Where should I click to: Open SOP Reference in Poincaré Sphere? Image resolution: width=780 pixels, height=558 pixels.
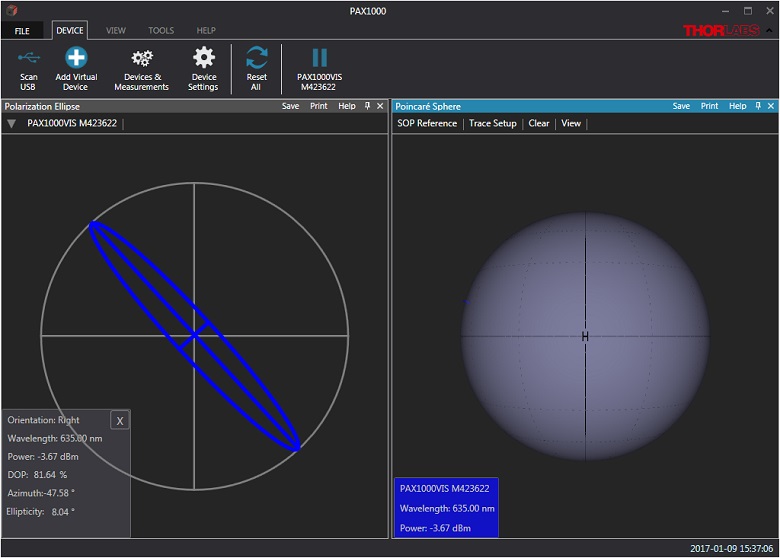pos(427,124)
